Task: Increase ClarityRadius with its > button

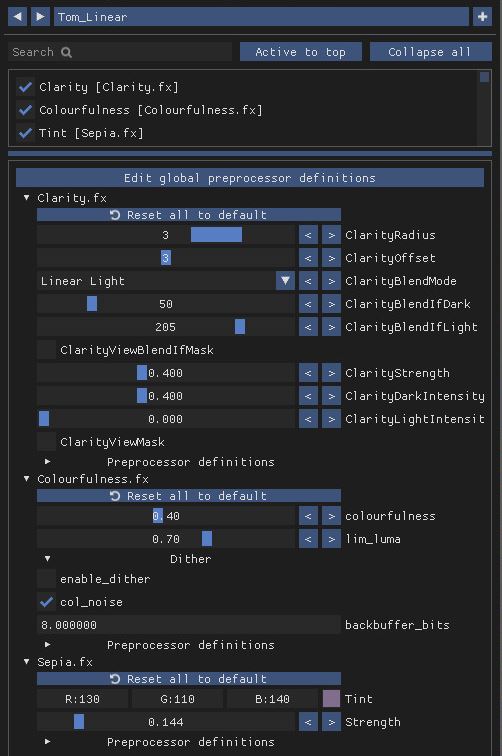Action: (x=331, y=235)
